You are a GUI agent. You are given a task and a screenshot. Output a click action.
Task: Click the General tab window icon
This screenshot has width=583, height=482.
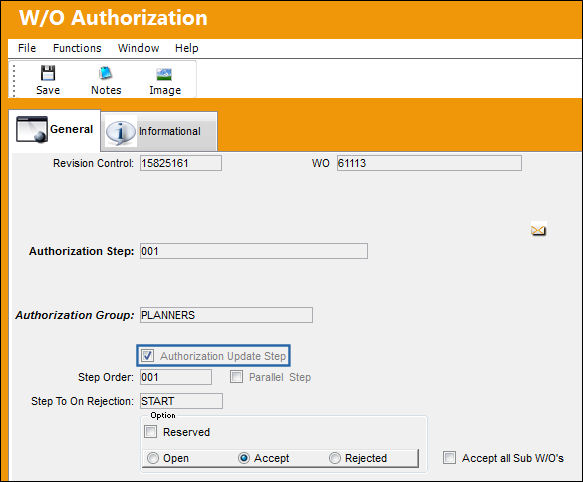(32, 129)
